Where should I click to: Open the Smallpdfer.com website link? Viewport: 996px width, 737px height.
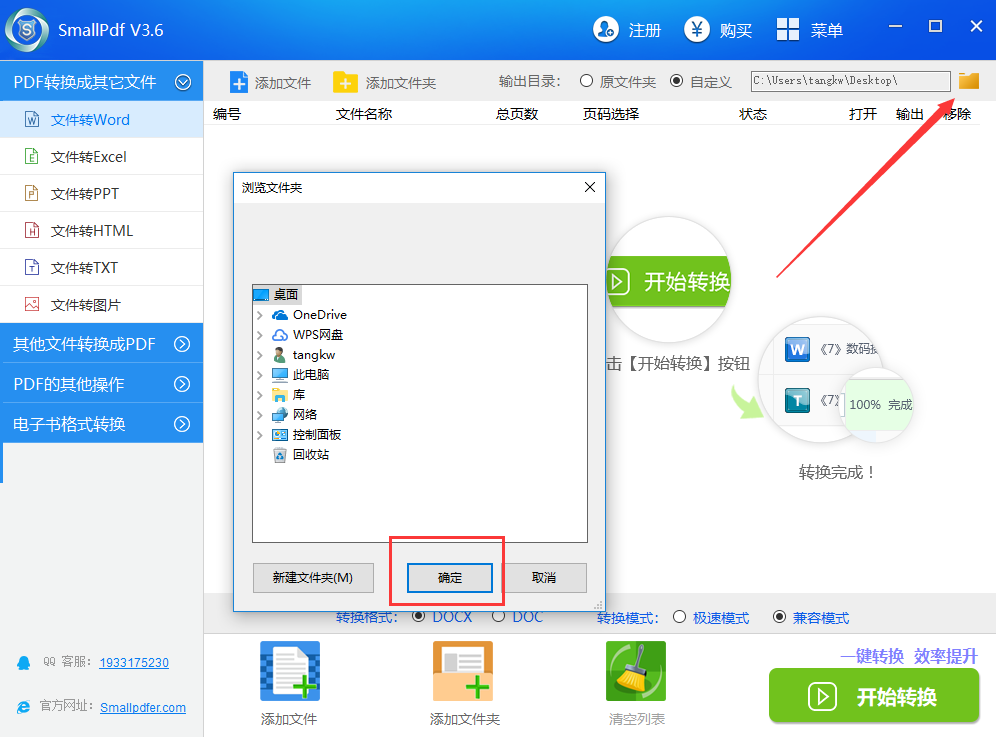click(143, 707)
